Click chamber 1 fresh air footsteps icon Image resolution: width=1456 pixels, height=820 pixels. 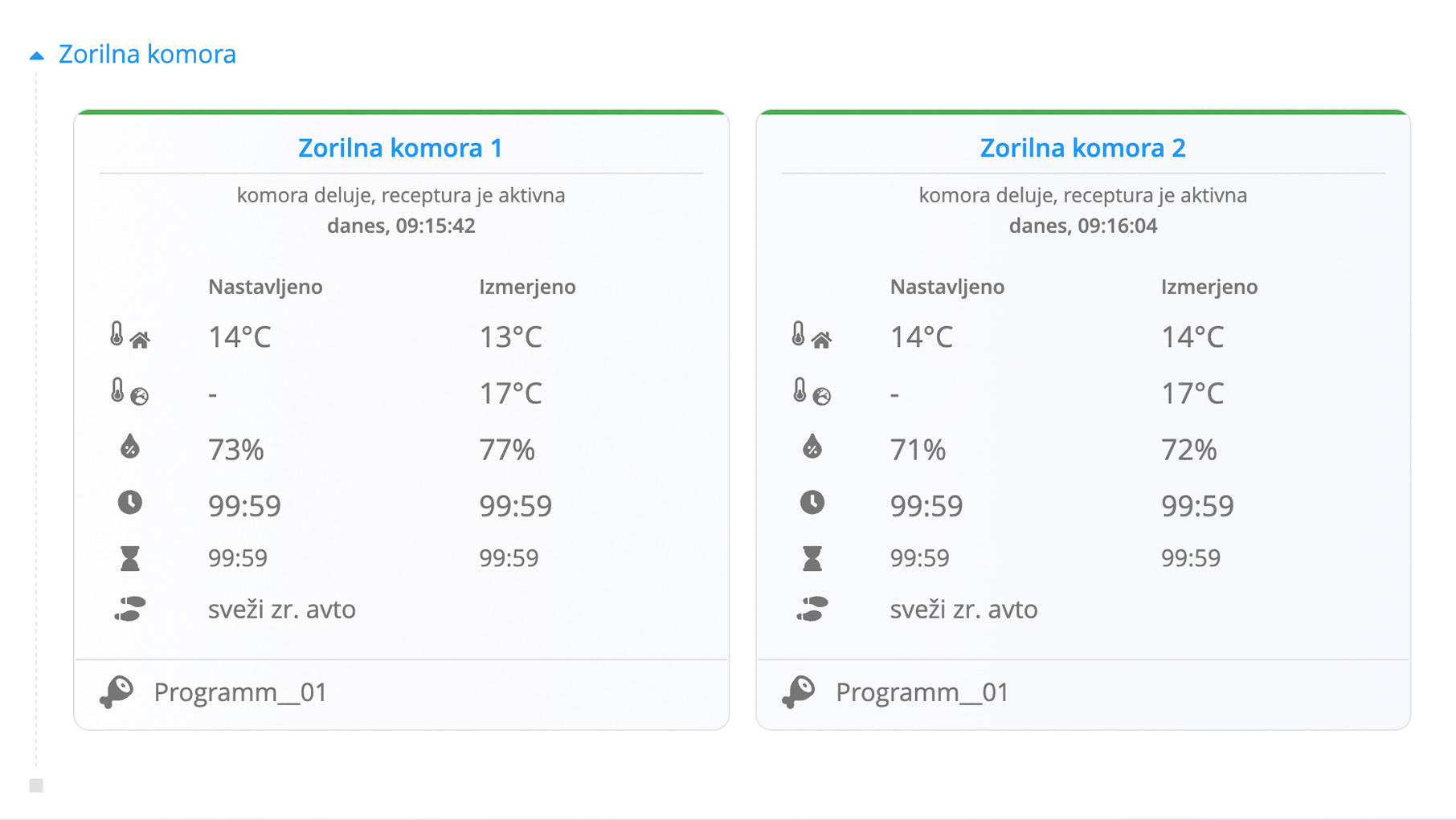tap(129, 610)
